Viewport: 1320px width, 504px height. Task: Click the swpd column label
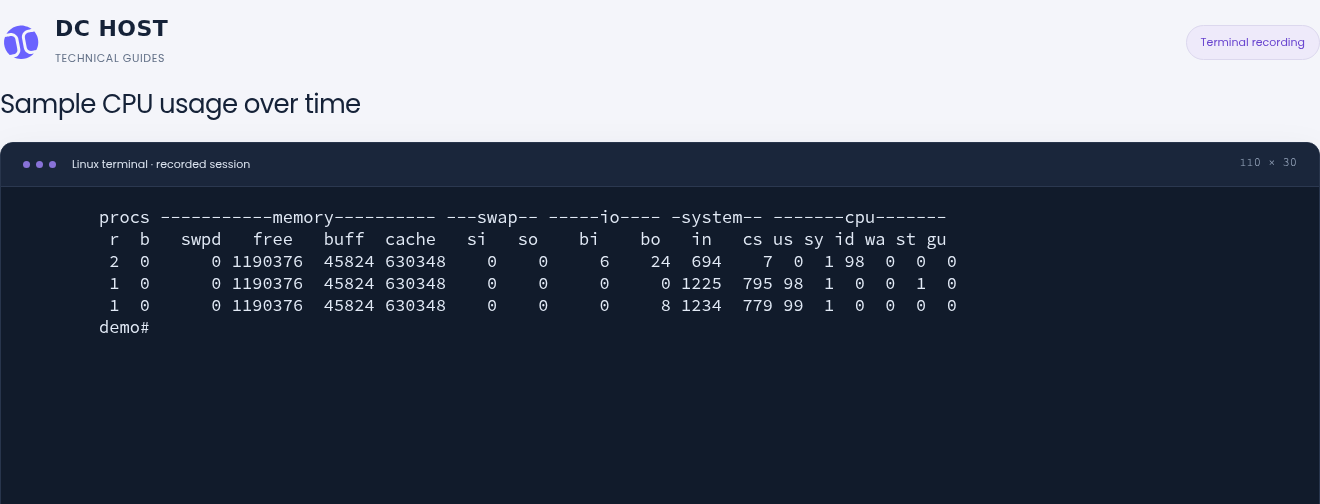(201, 239)
